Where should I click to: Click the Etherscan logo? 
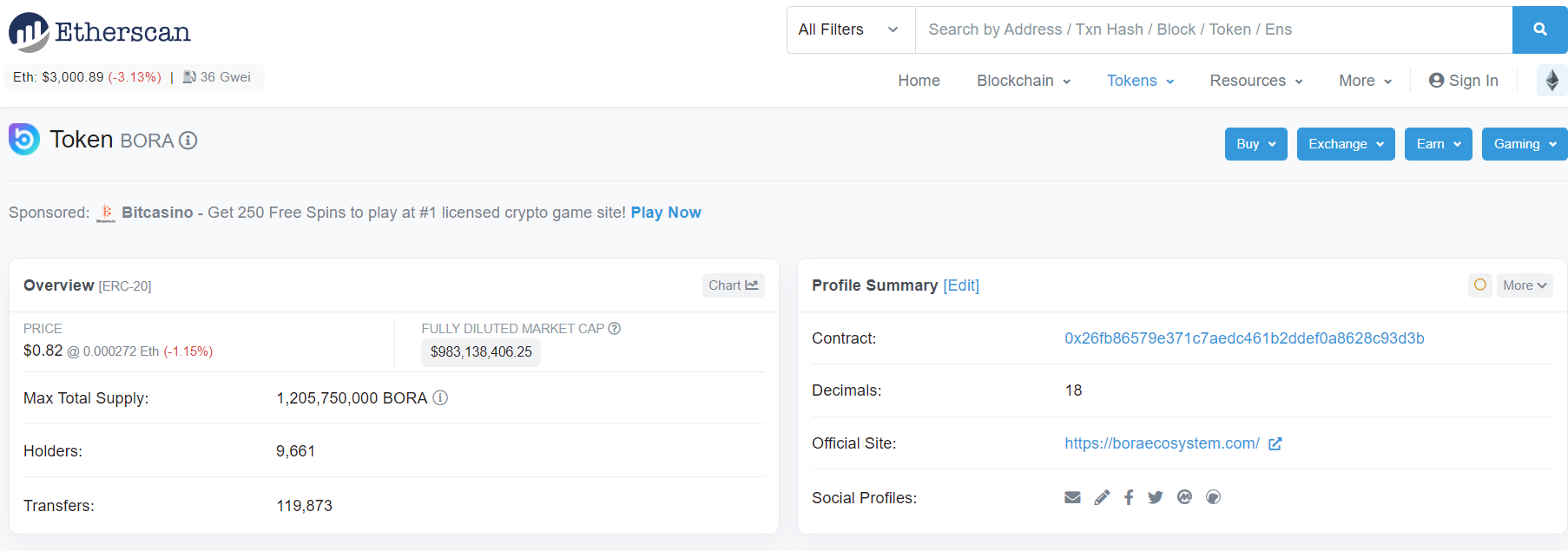coord(100,32)
